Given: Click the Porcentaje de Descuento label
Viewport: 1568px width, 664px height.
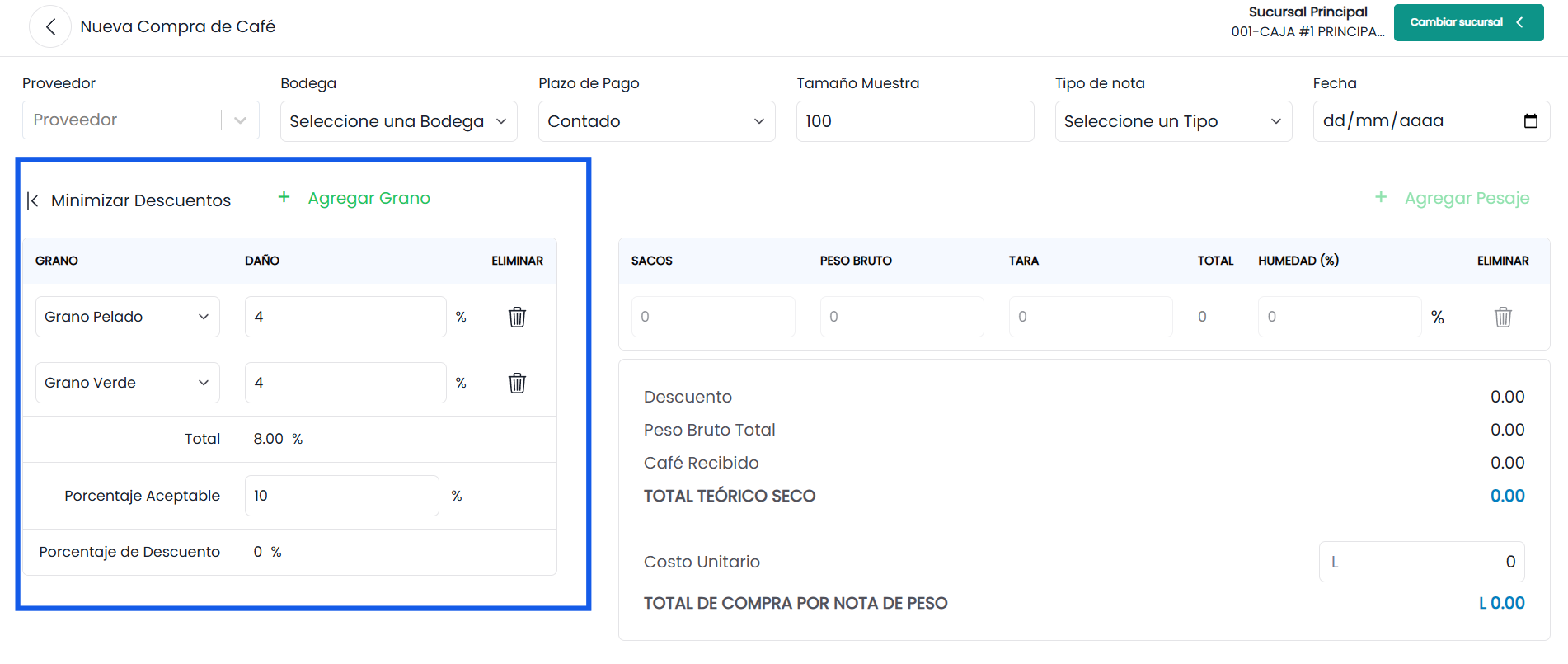Looking at the screenshot, I should pos(129,552).
